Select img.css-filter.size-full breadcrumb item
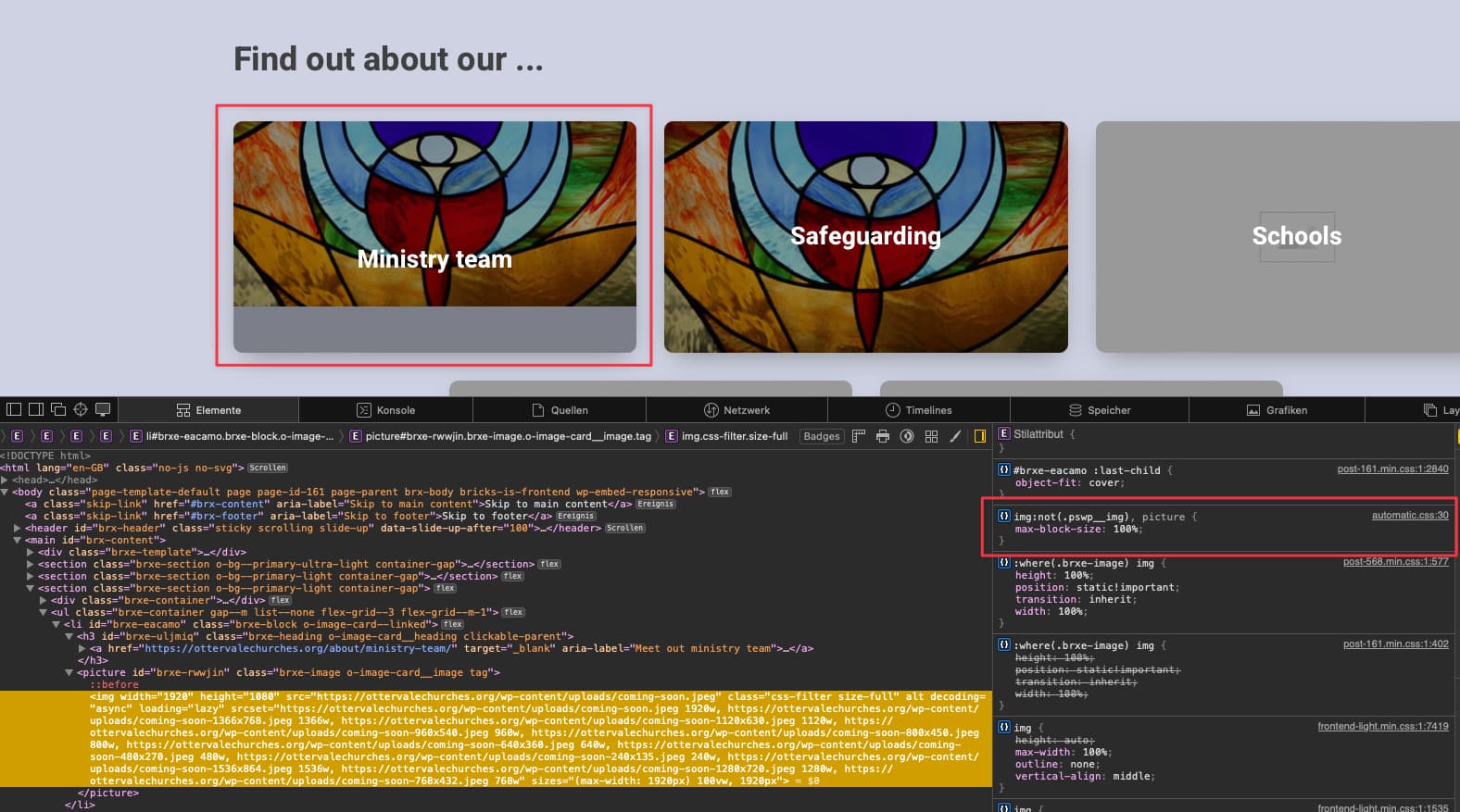 tap(727, 436)
